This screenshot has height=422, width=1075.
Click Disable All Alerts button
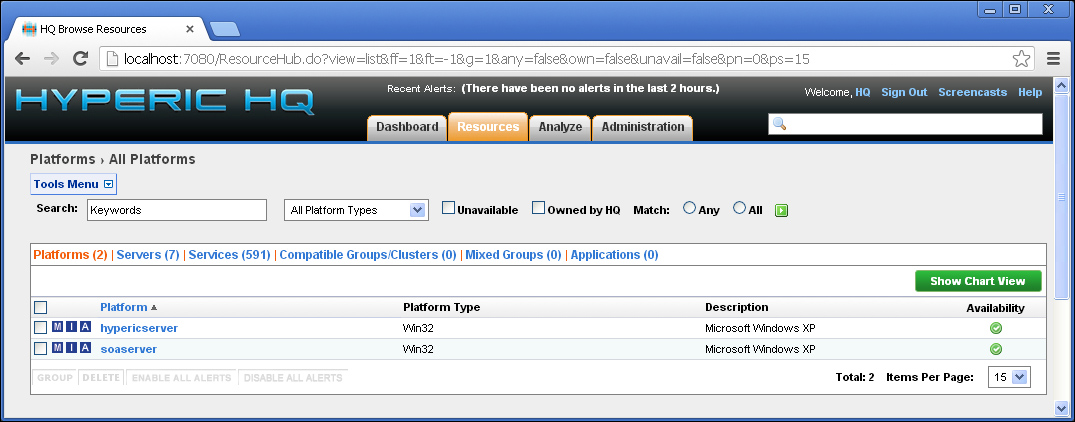coord(293,377)
